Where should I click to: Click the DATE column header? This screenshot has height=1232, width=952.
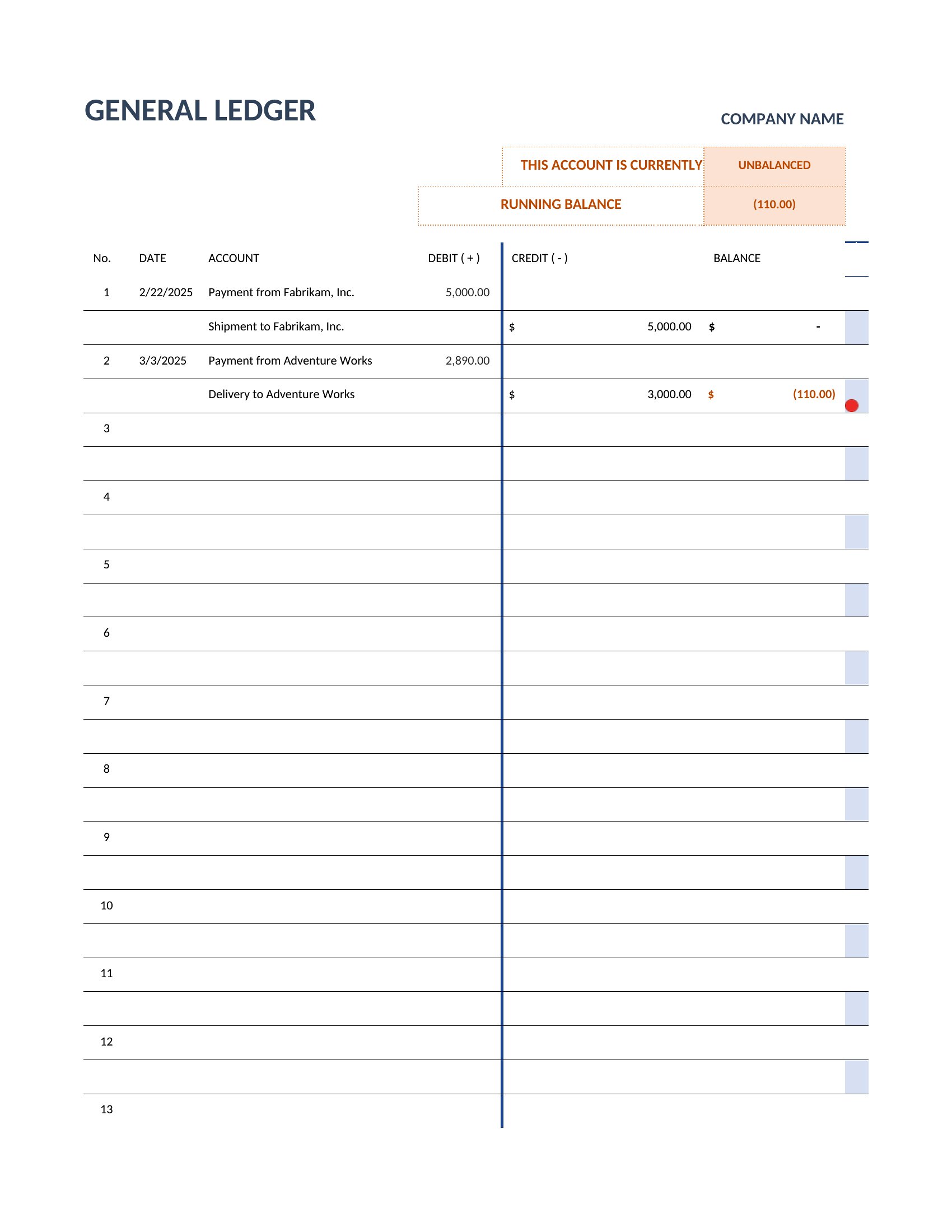coord(152,258)
